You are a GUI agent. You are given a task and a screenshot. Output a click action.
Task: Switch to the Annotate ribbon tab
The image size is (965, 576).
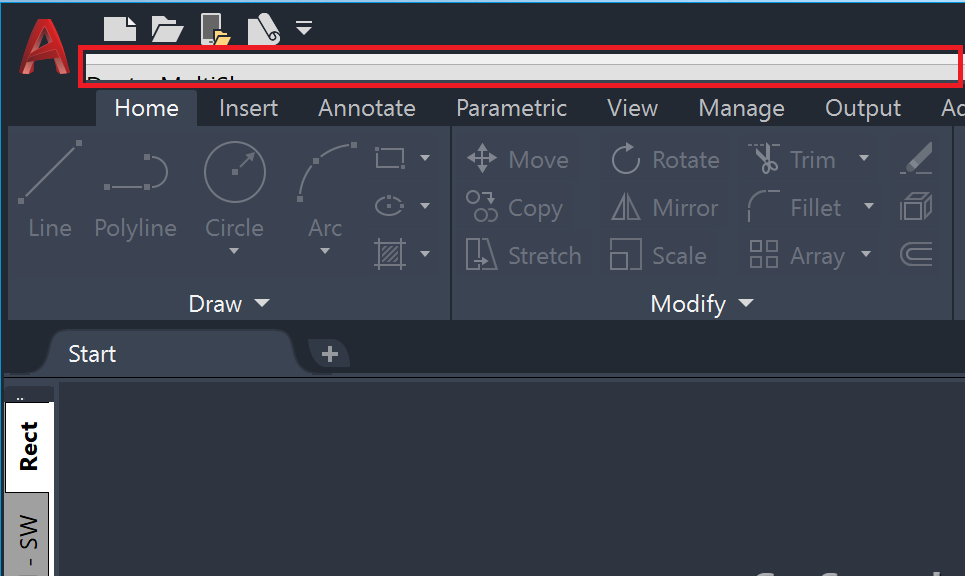367,108
